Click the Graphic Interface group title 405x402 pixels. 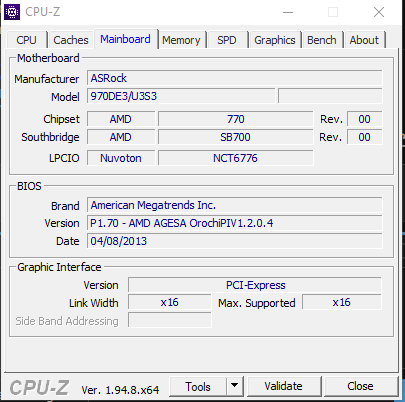(x=59, y=267)
